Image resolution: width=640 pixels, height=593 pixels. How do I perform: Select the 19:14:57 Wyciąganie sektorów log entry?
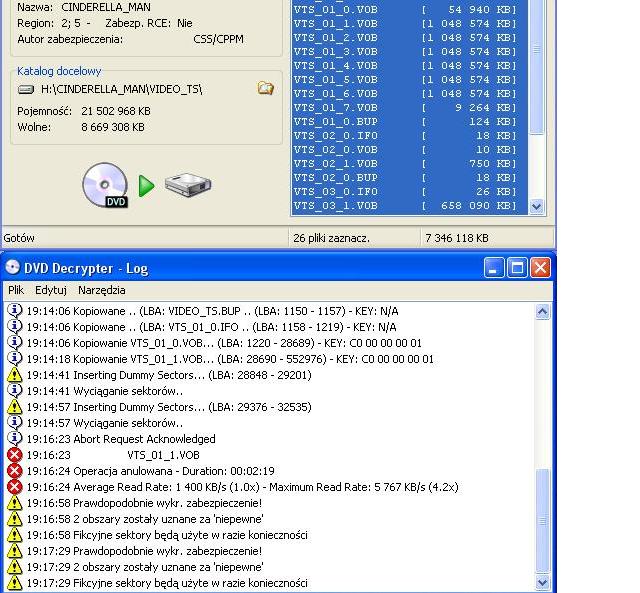(104, 423)
